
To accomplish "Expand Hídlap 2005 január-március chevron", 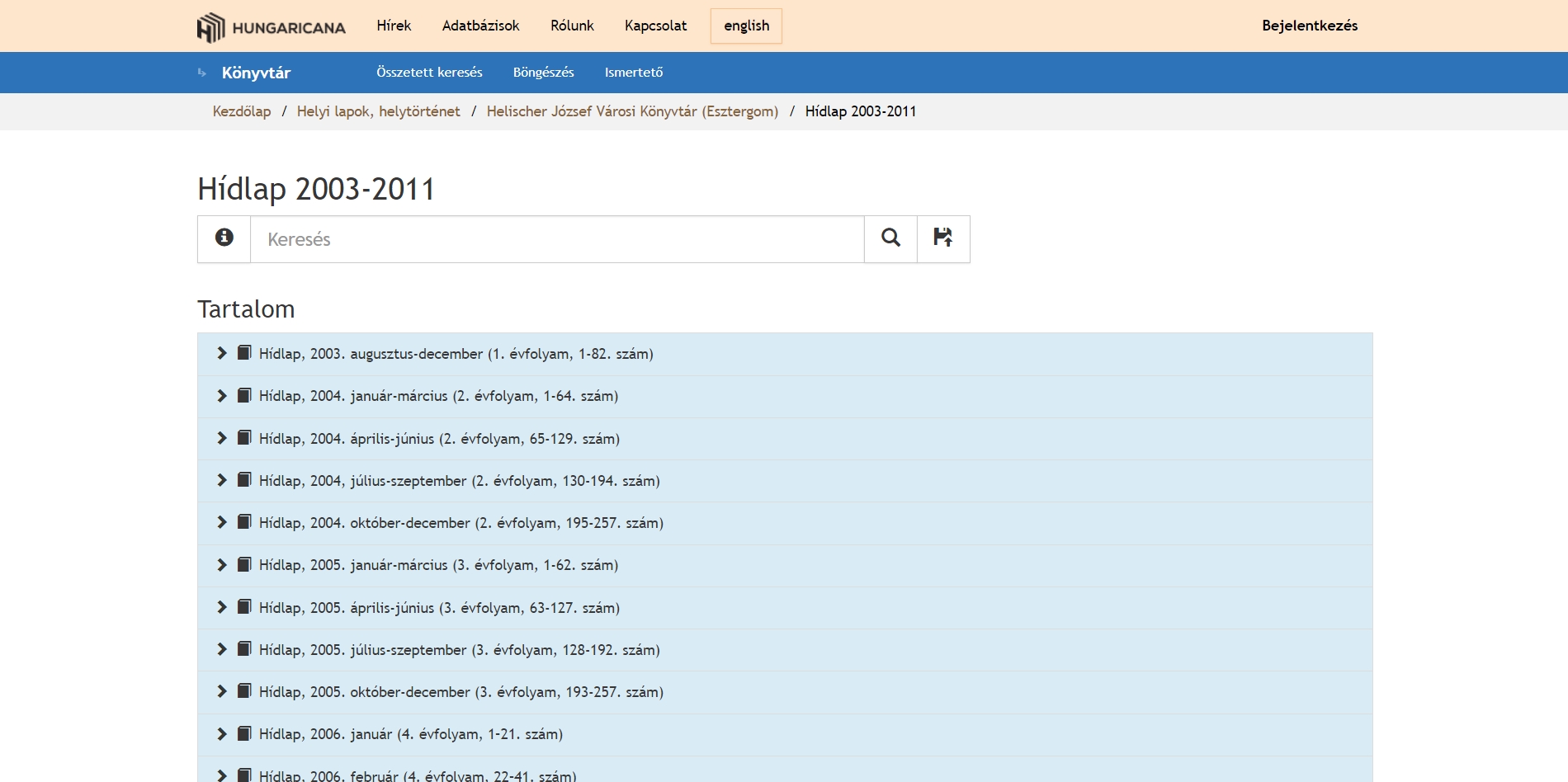I will pyautogui.click(x=221, y=564).
